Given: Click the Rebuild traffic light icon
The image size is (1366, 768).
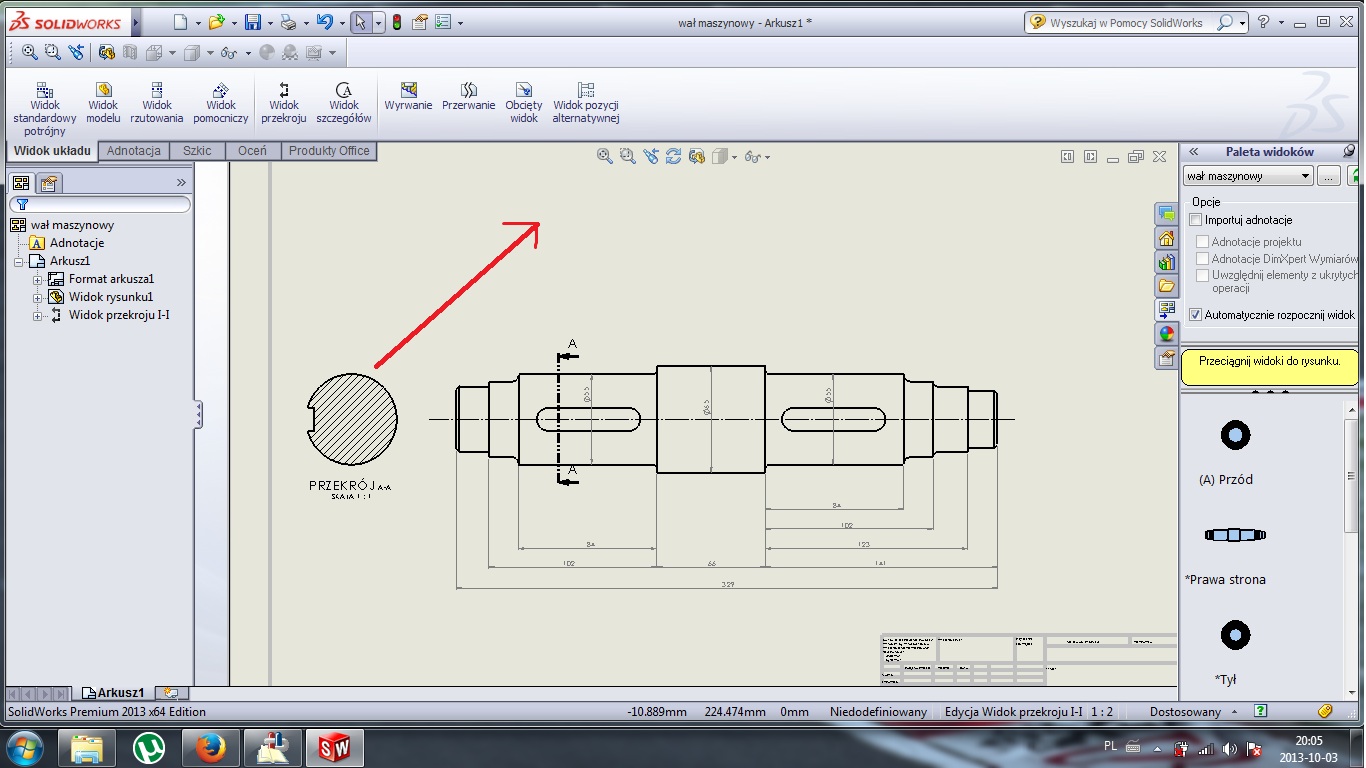Looking at the screenshot, I should point(397,22).
